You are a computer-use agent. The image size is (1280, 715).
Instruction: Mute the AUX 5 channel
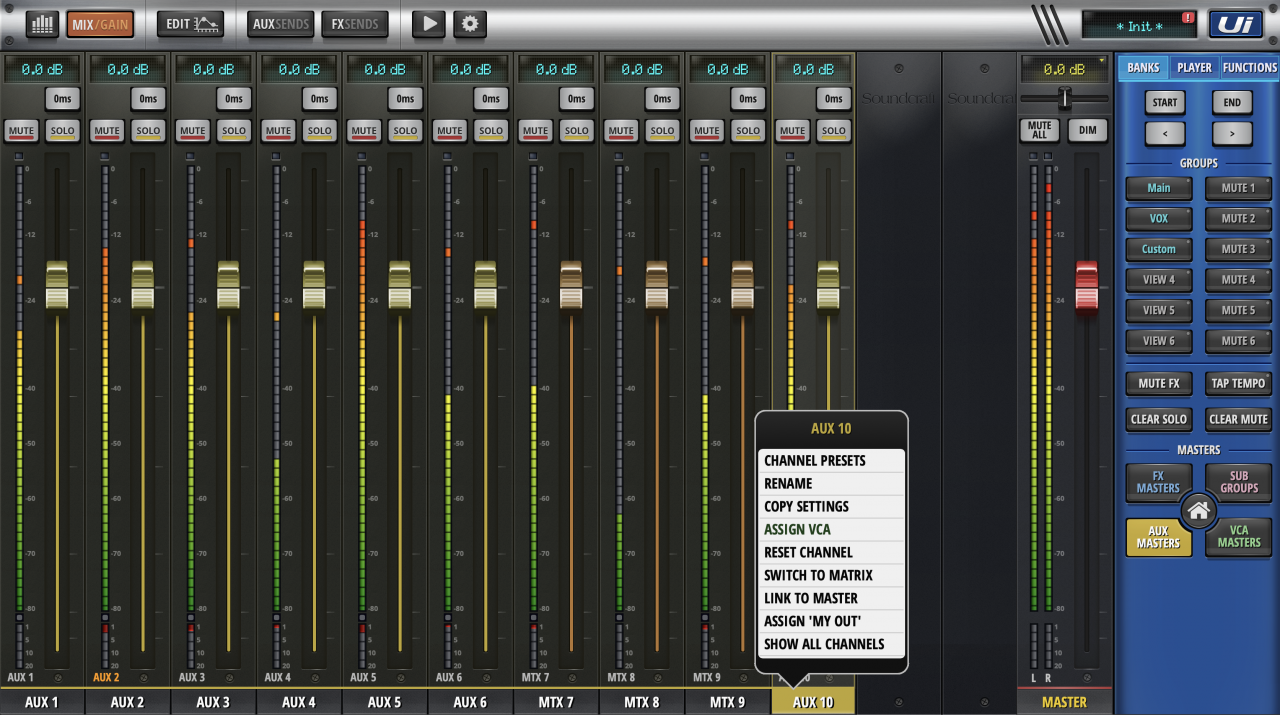(364, 131)
